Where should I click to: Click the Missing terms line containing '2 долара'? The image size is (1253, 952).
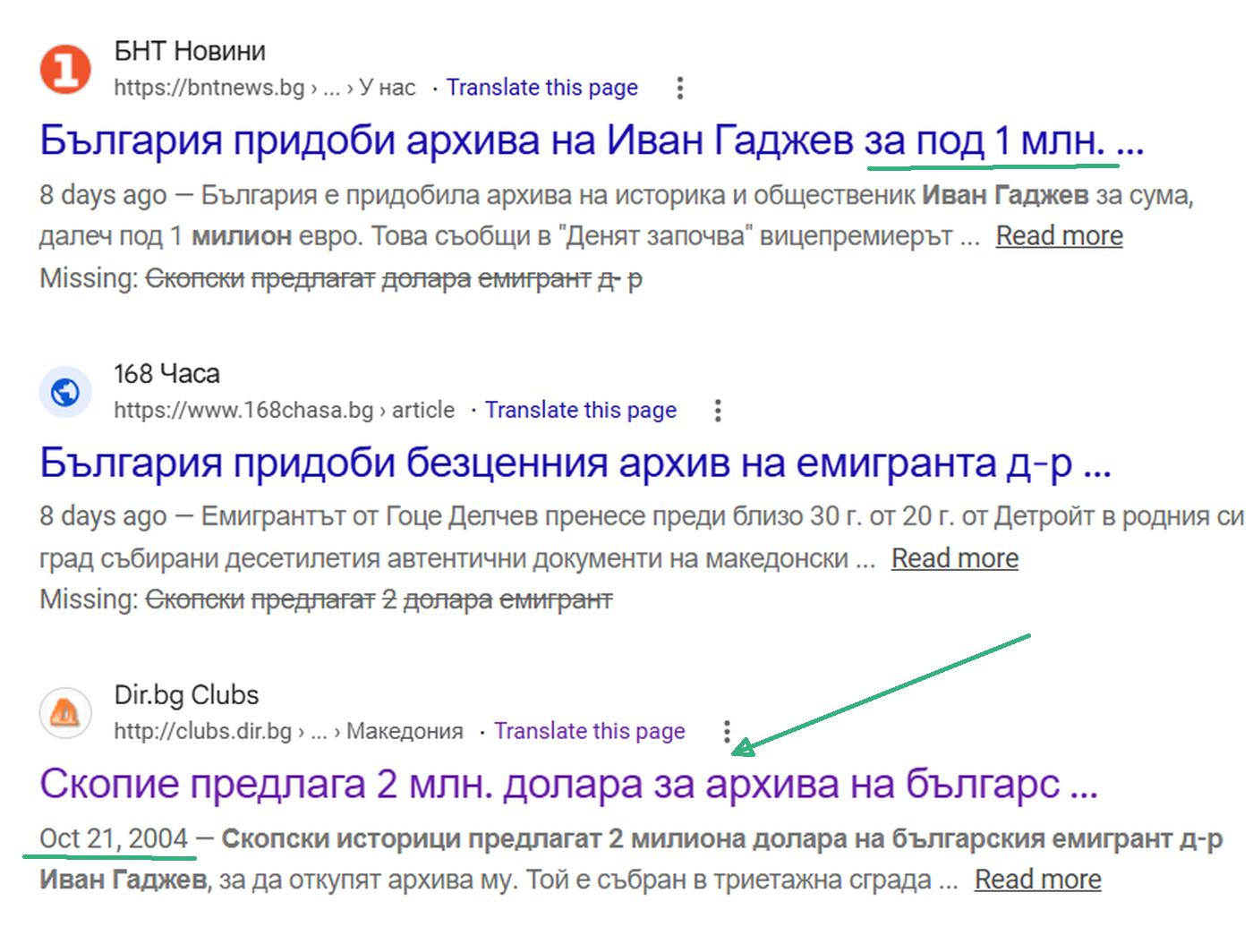click(326, 599)
